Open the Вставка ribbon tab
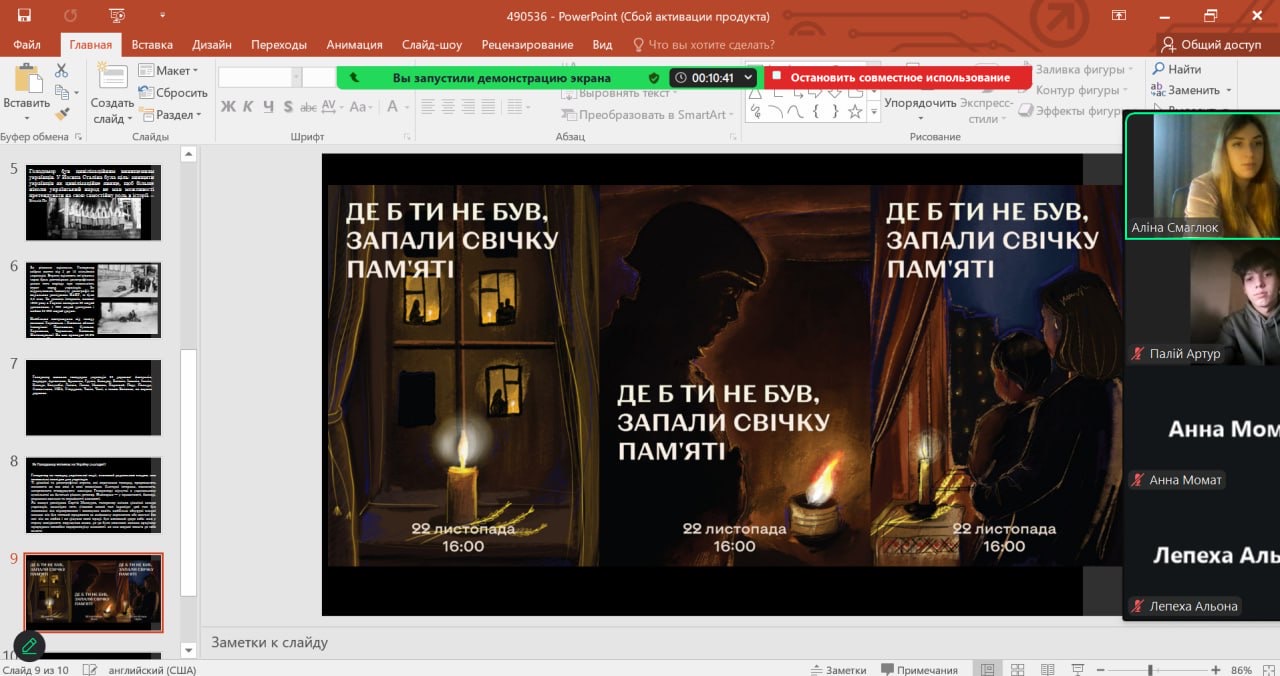The image size is (1280, 676). pyautogui.click(x=152, y=45)
